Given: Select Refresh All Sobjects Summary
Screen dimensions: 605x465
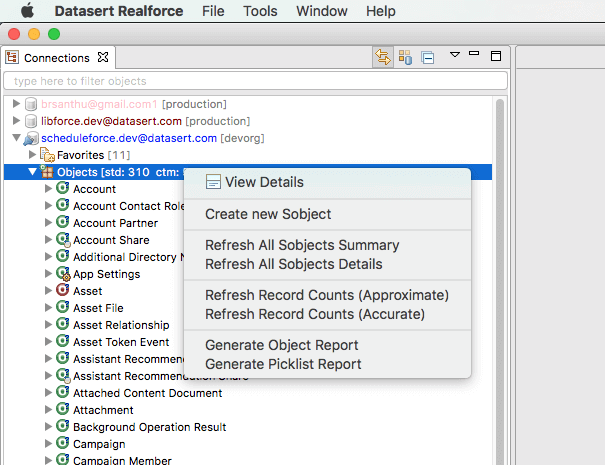Looking at the screenshot, I should pyautogui.click(x=327, y=245).
